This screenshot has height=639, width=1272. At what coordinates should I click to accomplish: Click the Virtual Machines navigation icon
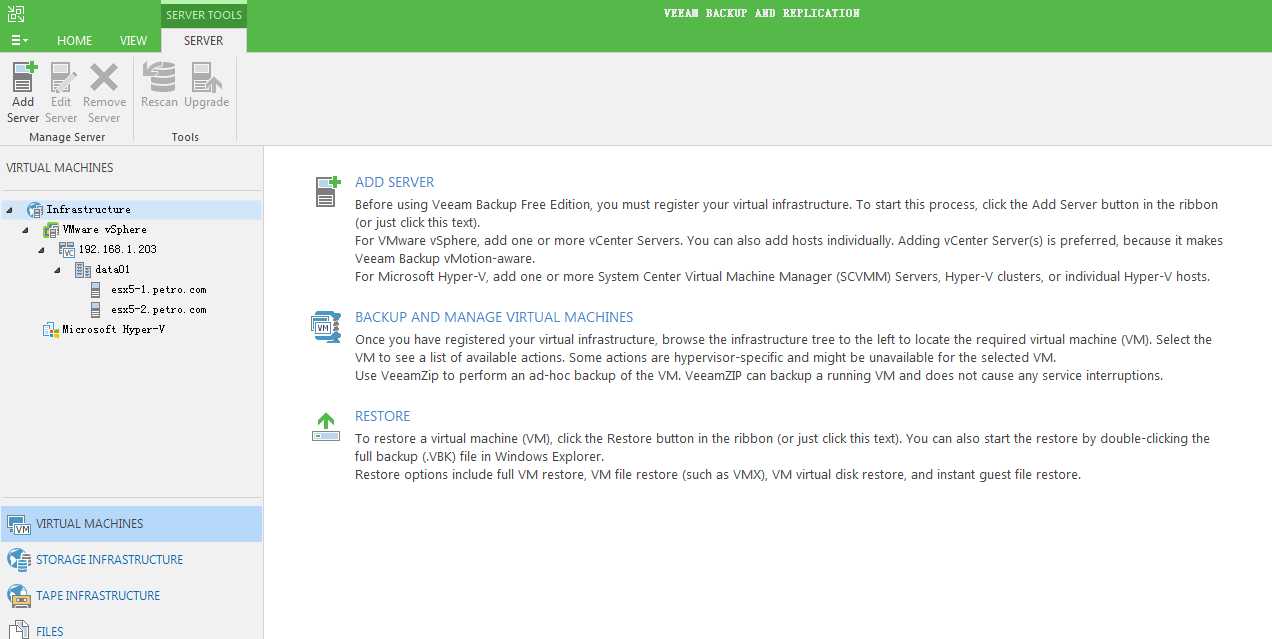click(19, 524)
